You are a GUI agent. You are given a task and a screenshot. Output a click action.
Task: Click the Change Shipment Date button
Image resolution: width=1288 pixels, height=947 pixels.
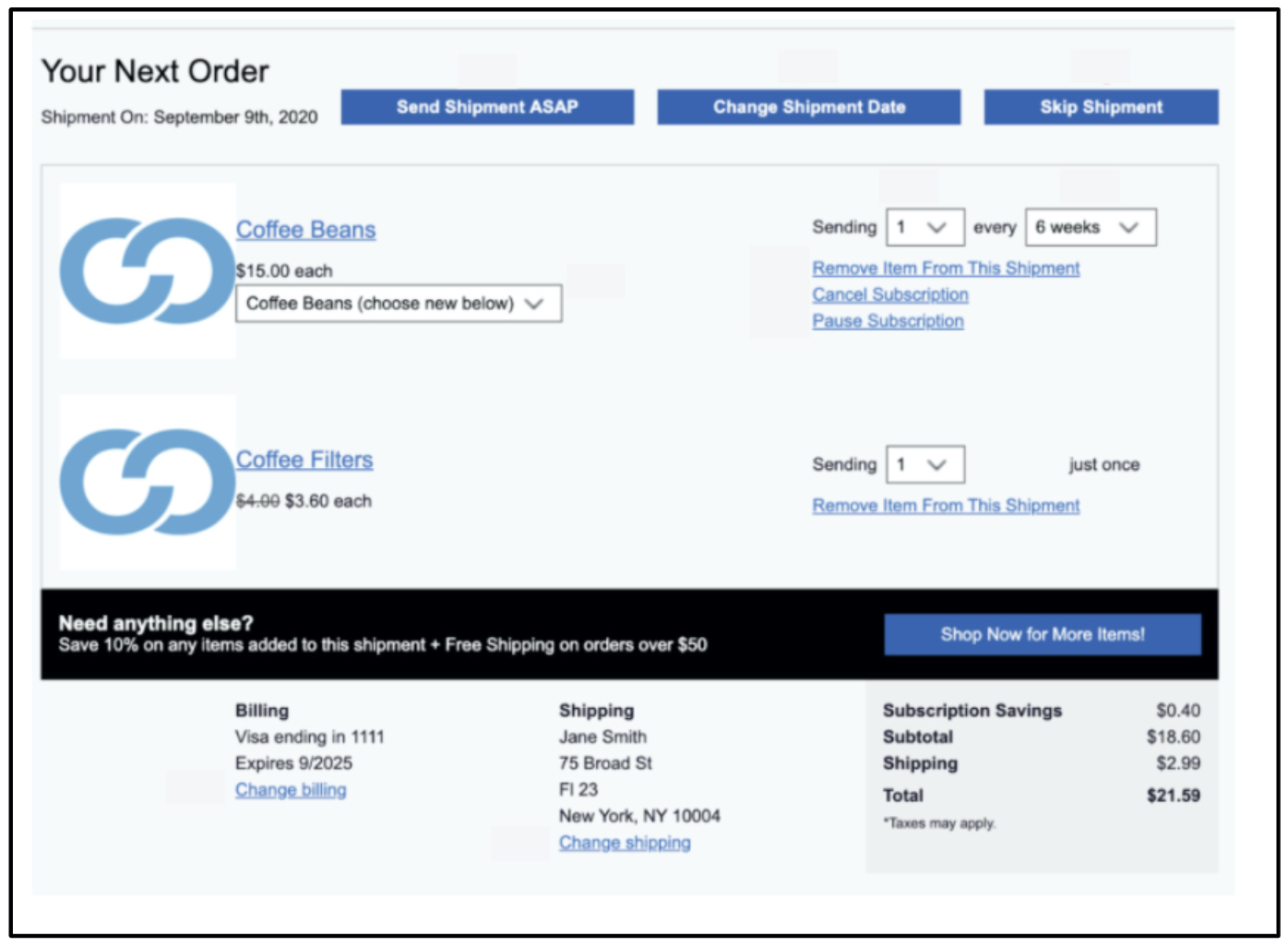click(x=808, y=107)
